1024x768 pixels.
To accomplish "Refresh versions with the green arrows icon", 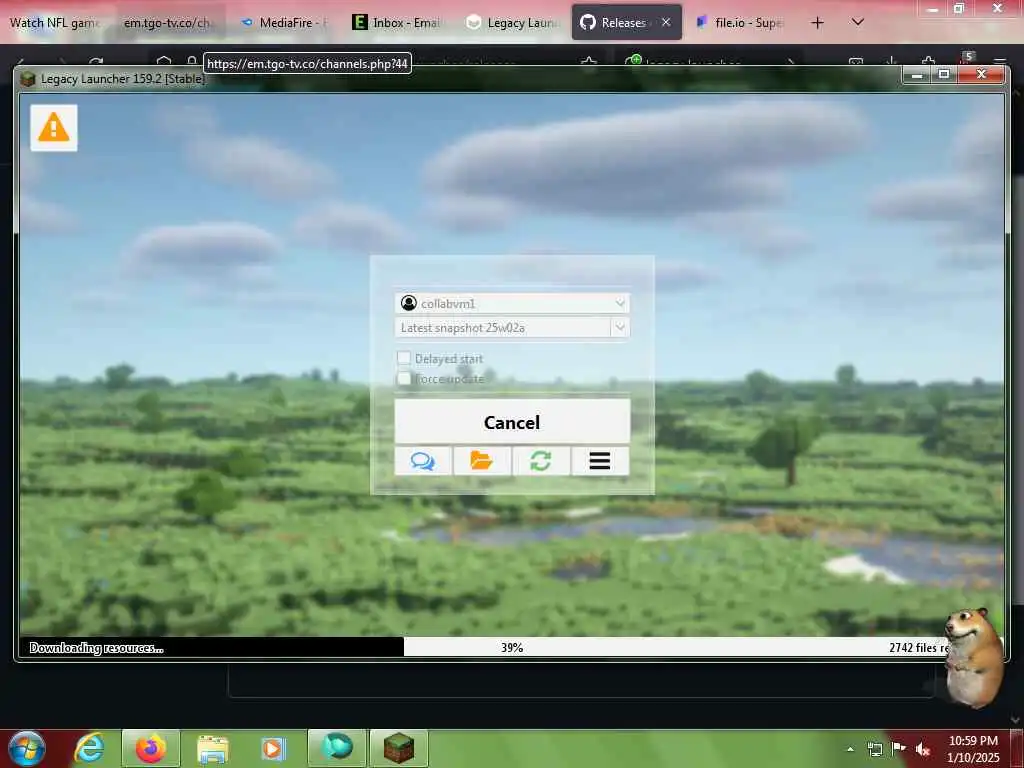I will (x=541, y=461).
